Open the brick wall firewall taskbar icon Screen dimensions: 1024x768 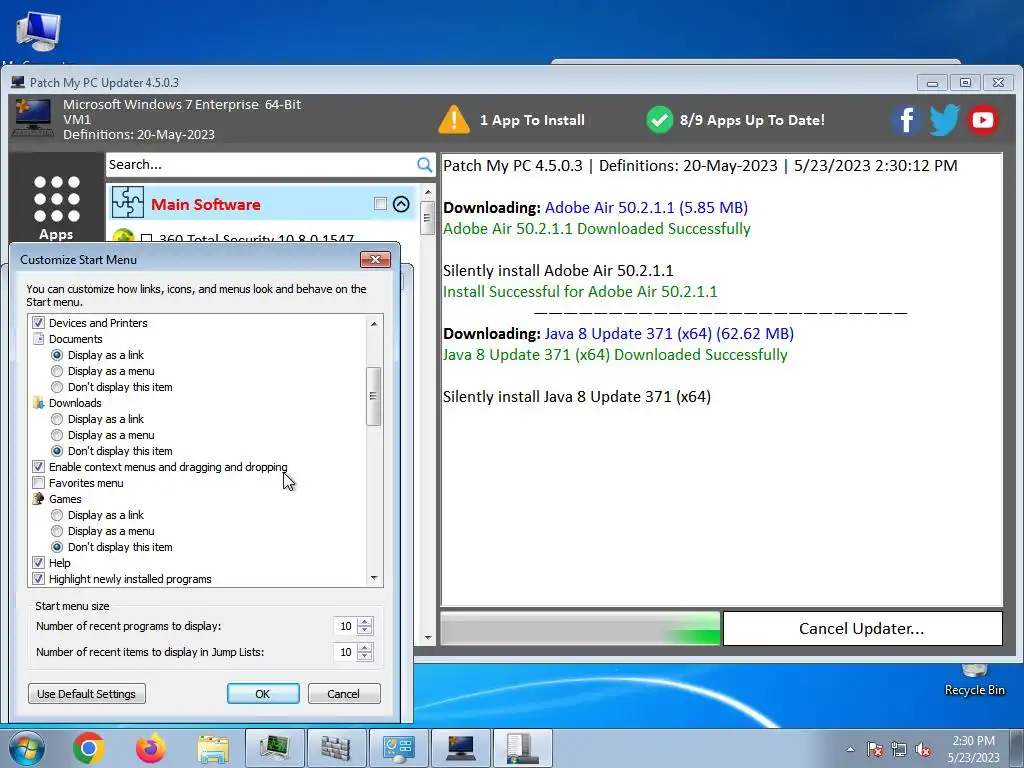click(x=336, y=748)
